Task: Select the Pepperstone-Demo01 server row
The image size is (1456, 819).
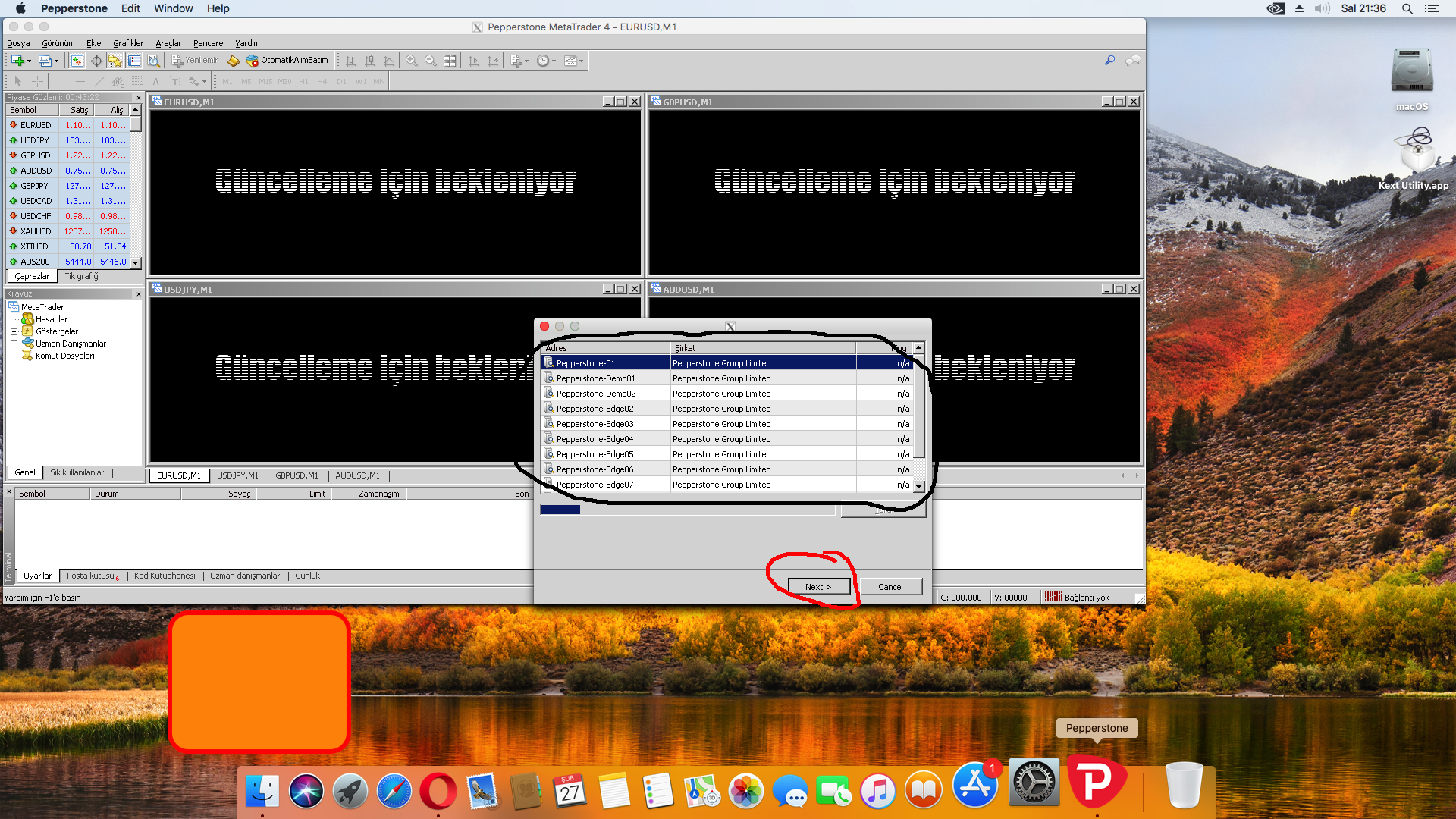Action: point(595,378)
